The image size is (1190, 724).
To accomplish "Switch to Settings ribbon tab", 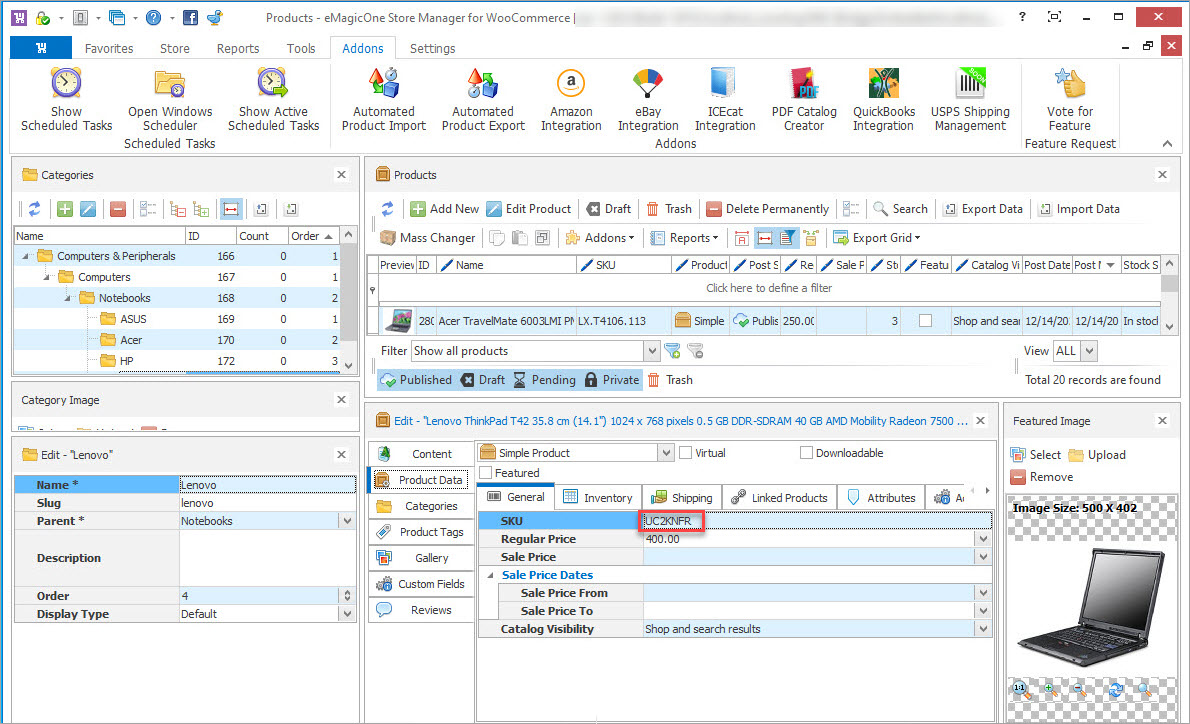I will [x=433, y=48].
